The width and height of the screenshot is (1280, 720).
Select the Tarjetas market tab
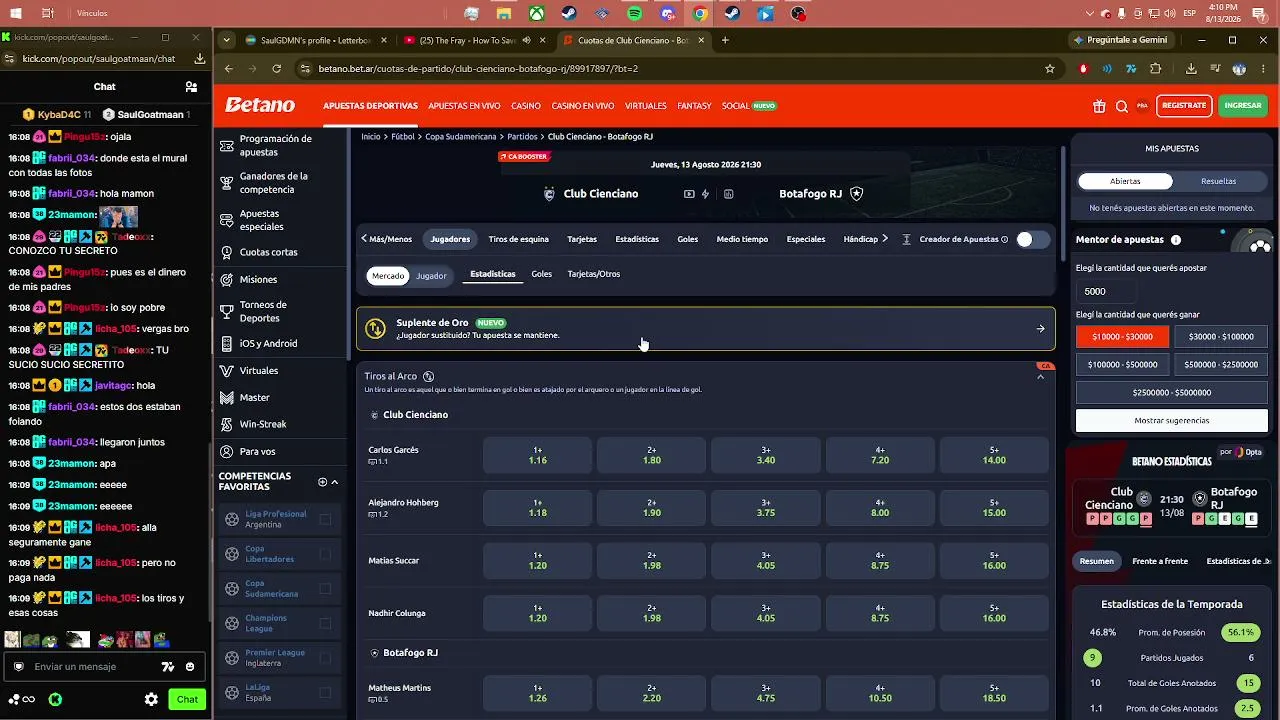pyautogui.click(x=582, y=240)
